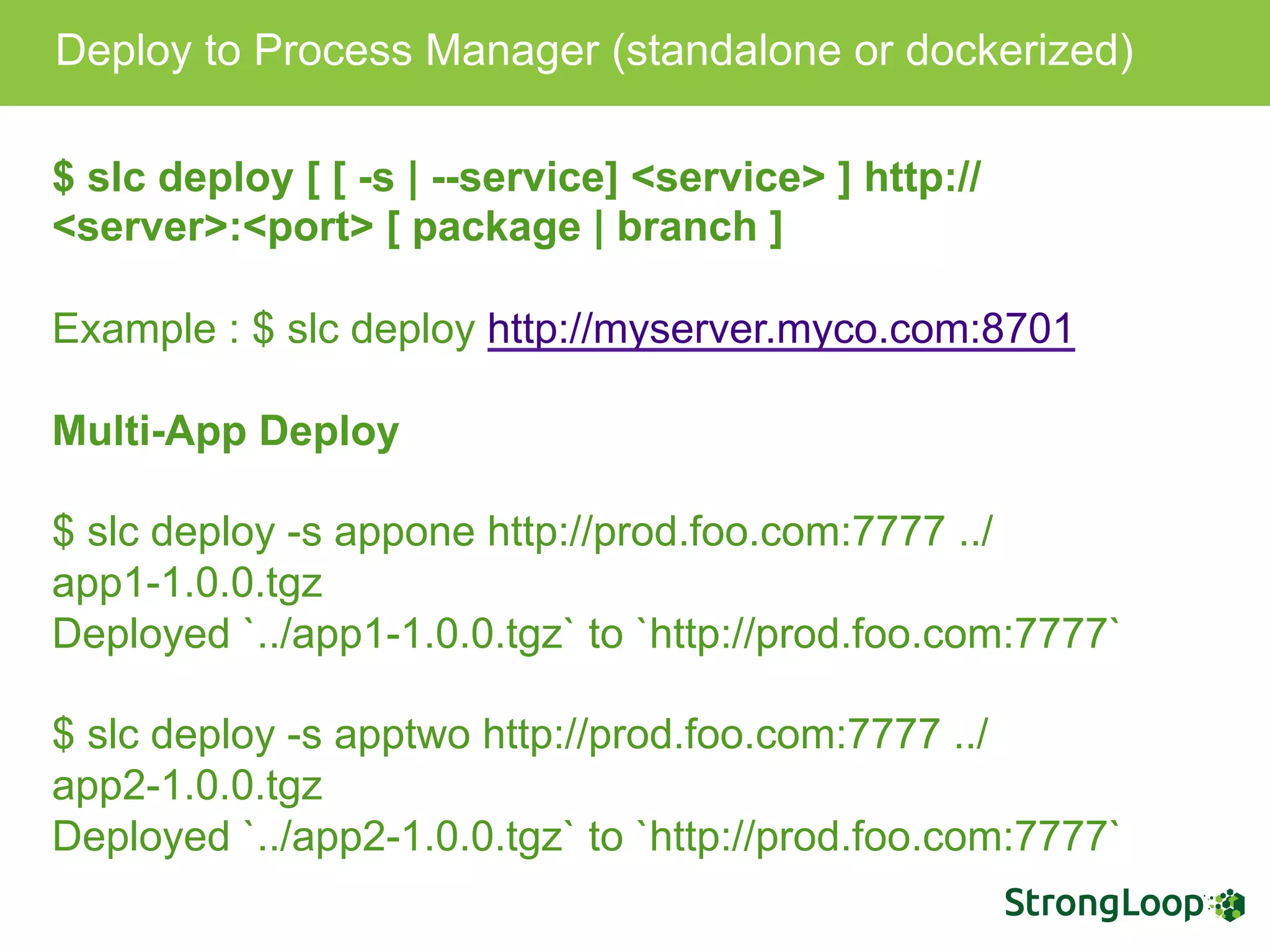Image resolution: width=1270 pixels, height=952 pixels.
Task: Click the bold '$ slc deploy [ [ -s | --service]' line
Action: pos(517,178)
